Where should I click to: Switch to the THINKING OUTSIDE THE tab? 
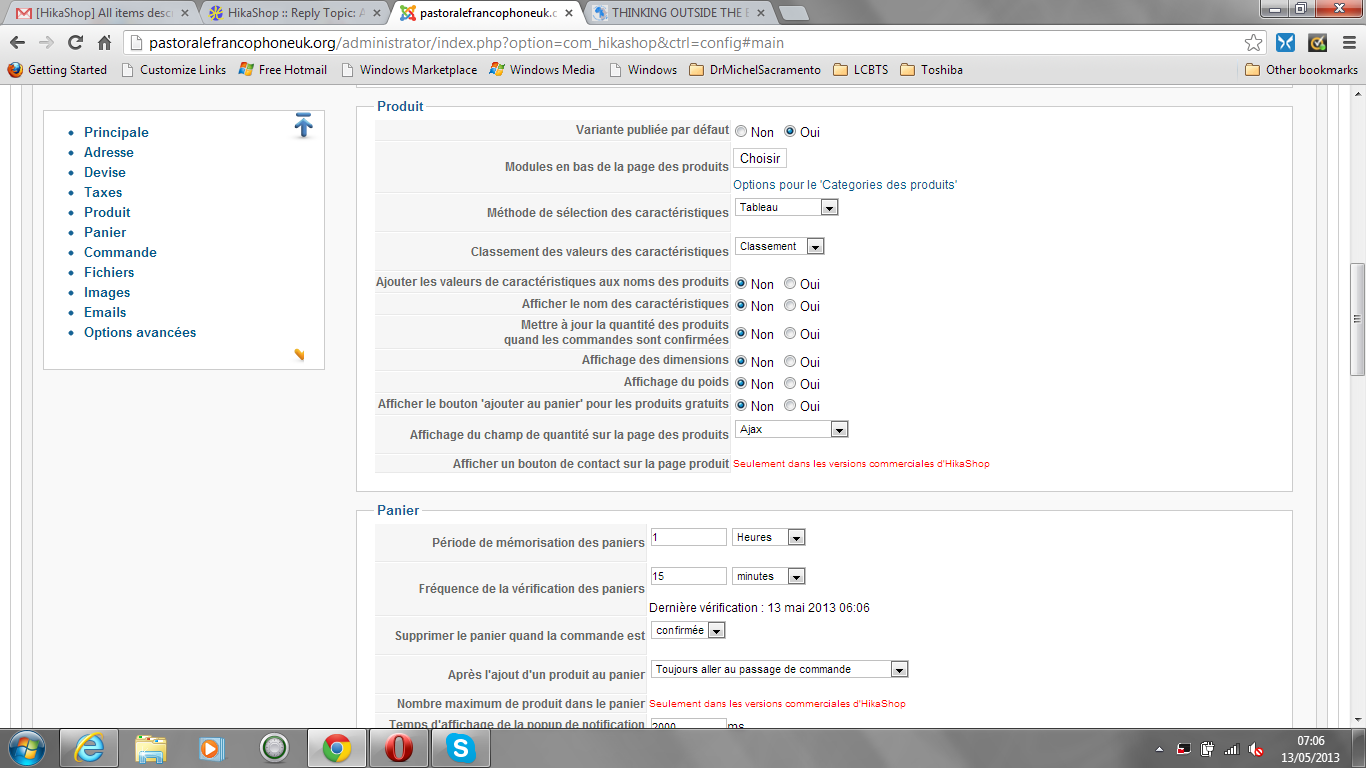click(x=678, y=13)
